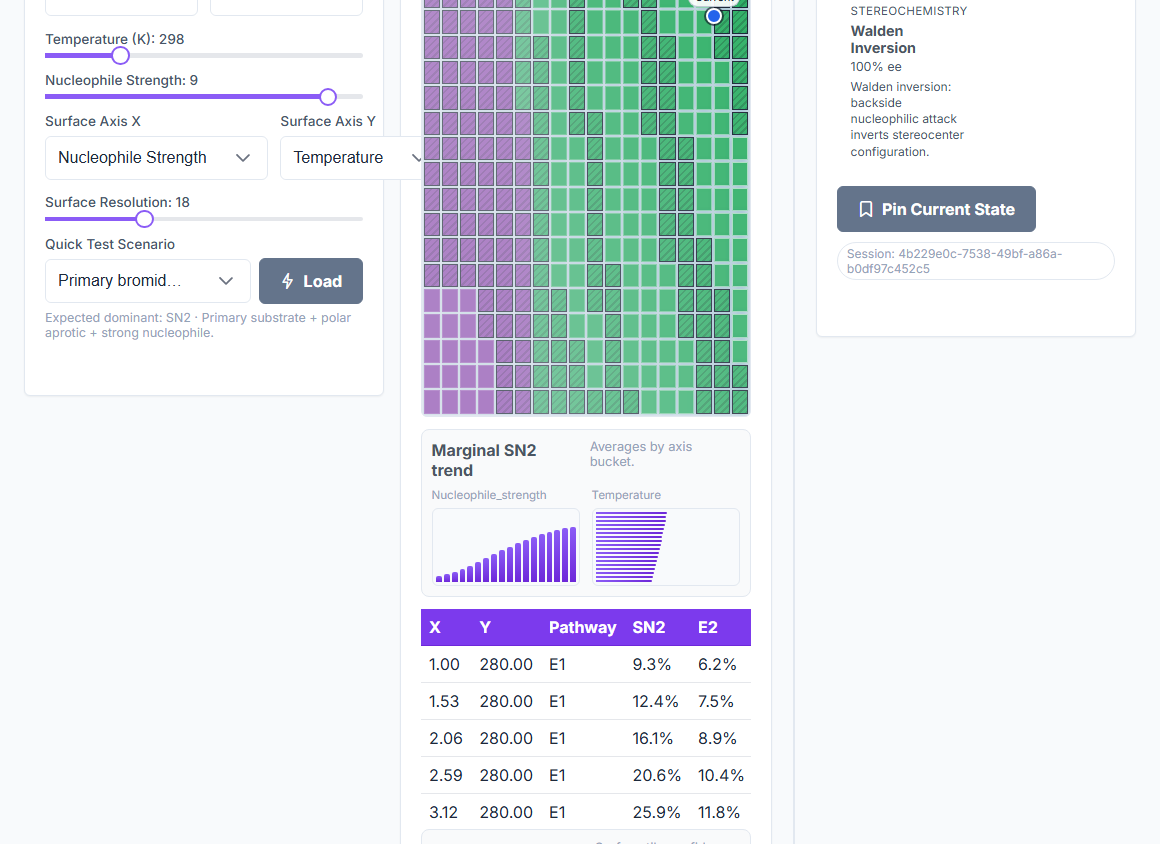
Task: Click the E2 column header
Action: 708,627
